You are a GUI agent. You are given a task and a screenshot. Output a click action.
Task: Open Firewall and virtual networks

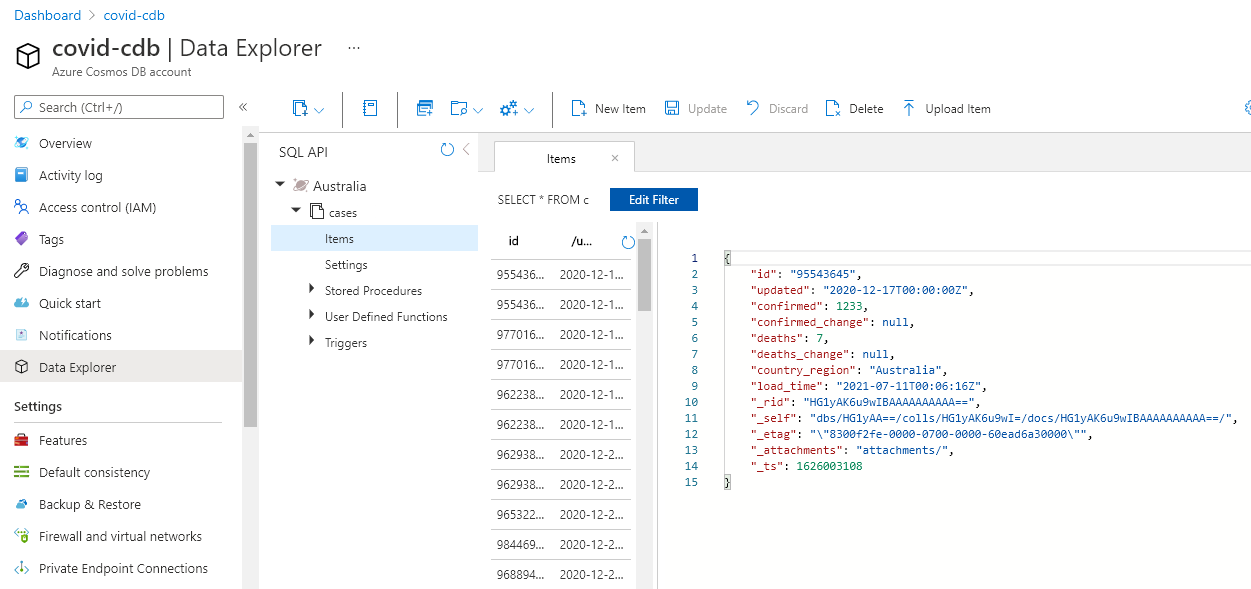121,536
